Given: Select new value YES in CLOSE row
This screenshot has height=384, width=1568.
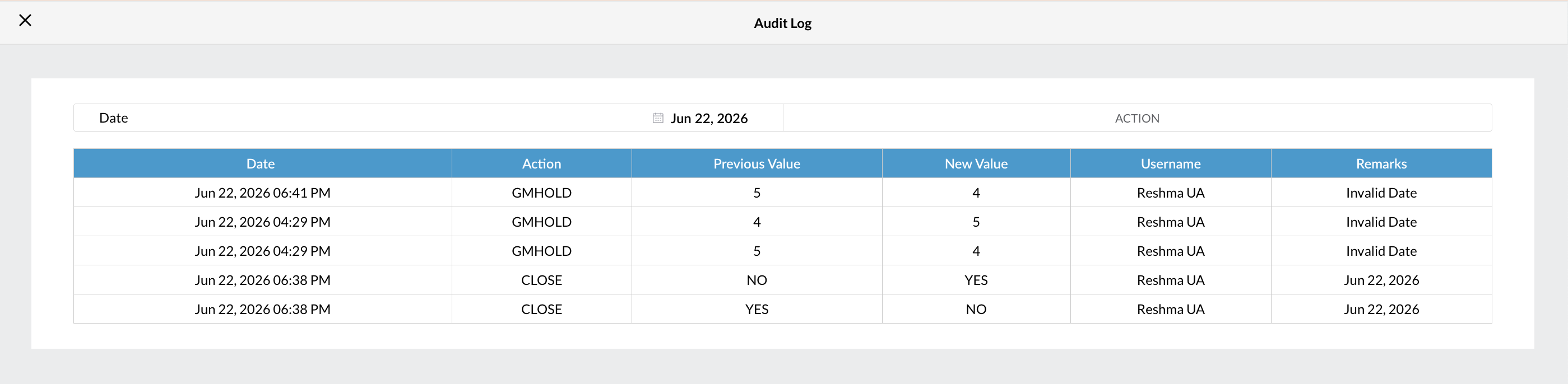Looking at the screenshot, I should pyautogui.click(x=976, y=280).
